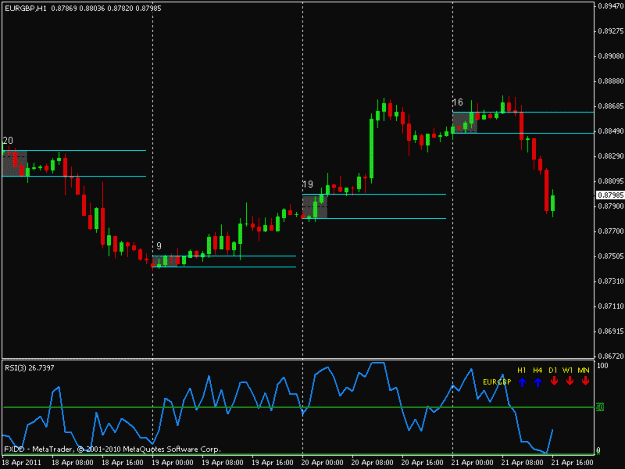Screen dimensions: 625x469
Task: Click the RSI level 50 label
Action: tap(600, 407)
